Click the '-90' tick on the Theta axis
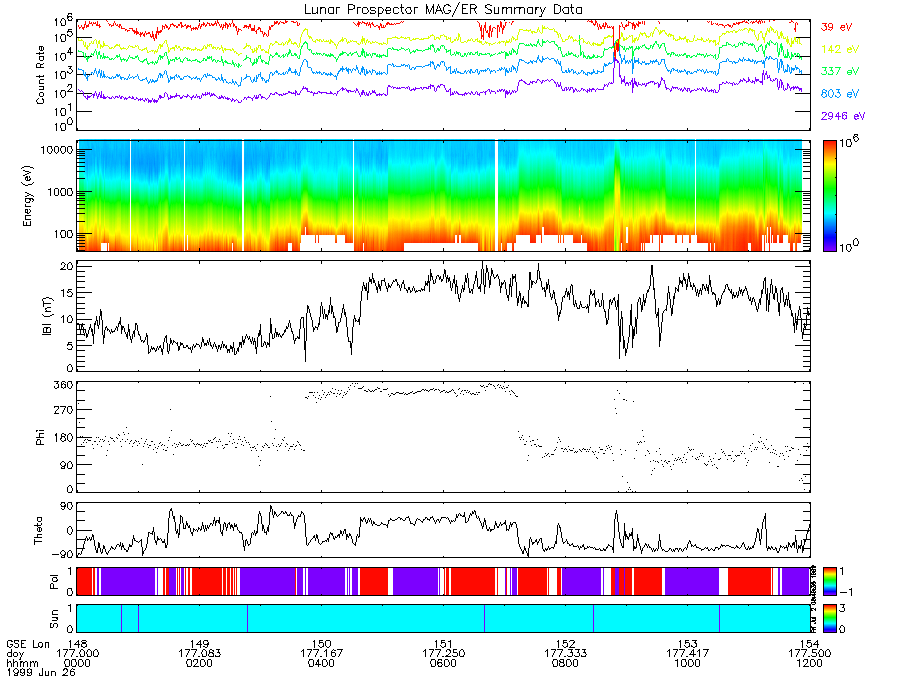This screenshot has width=900, height=700. (x=63, y=554)
